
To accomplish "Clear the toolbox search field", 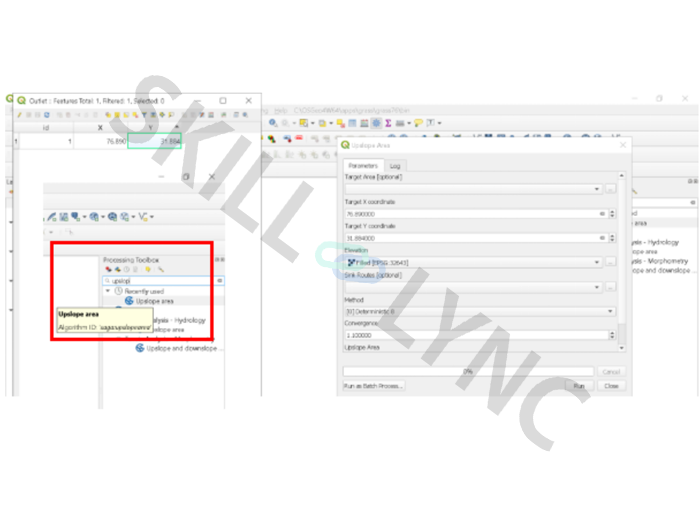I will click(220, 280).
